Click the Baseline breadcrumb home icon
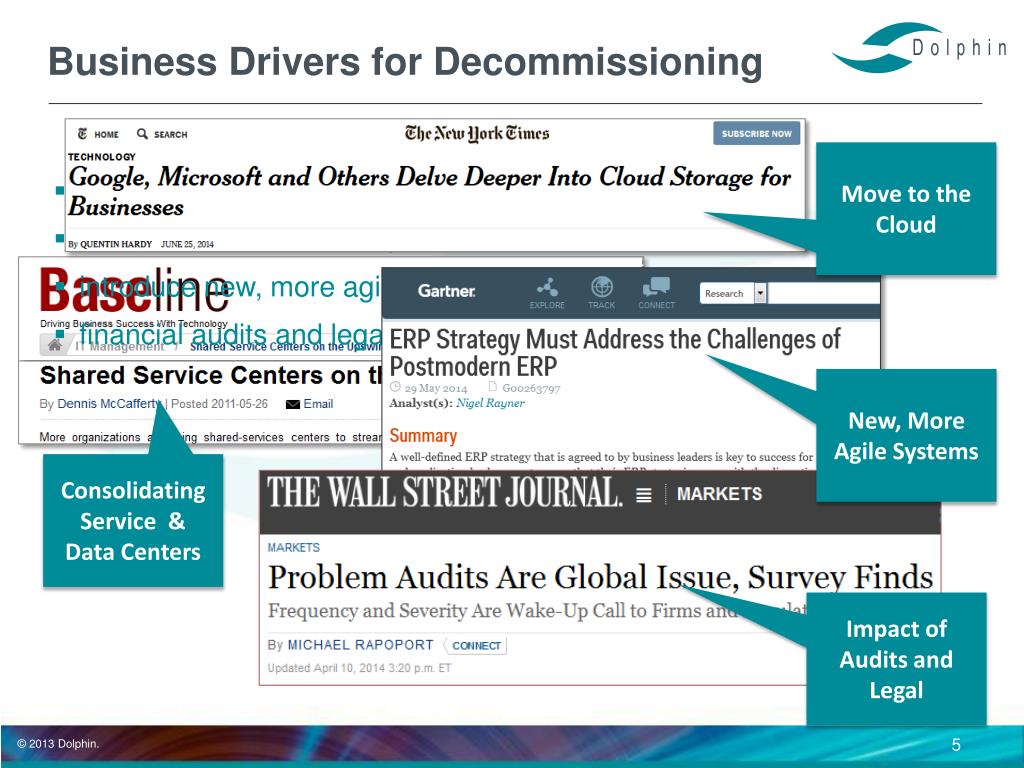Screen dimensions: 1024x768 (55, 345)
